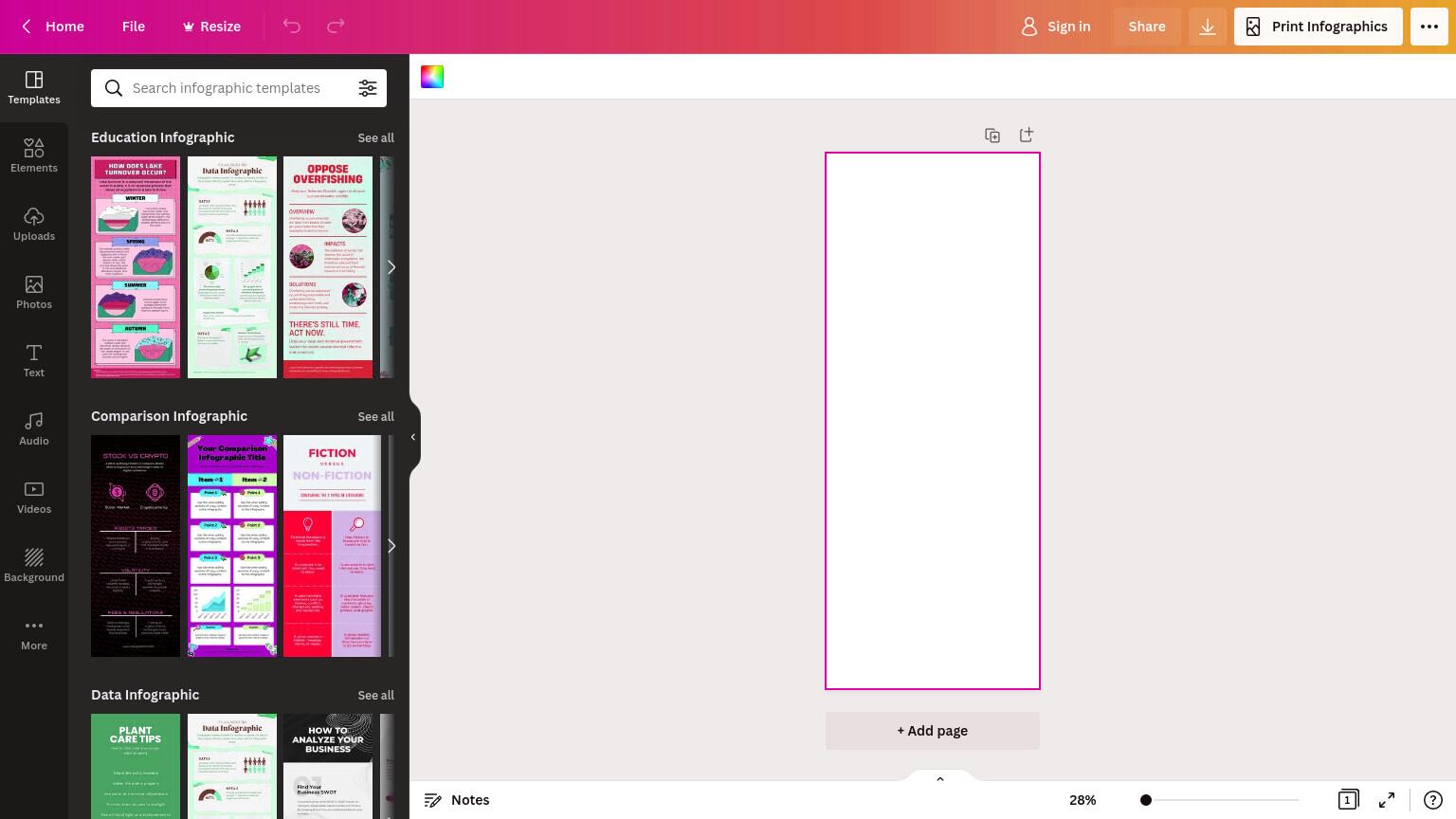Show next Education Infographic templates arrow
Viewport: 1456px width, 819px height.
tap(391, 267)
